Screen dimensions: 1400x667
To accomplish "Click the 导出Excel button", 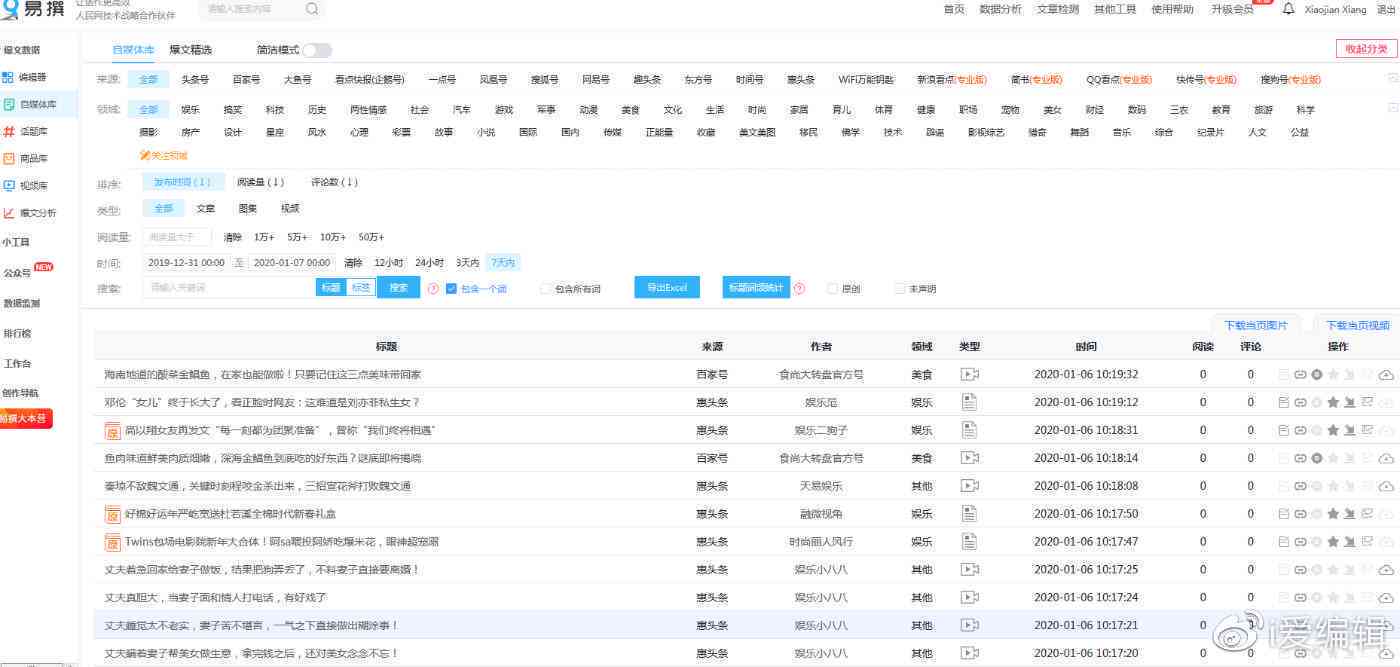I will click(x=667, y=288).
